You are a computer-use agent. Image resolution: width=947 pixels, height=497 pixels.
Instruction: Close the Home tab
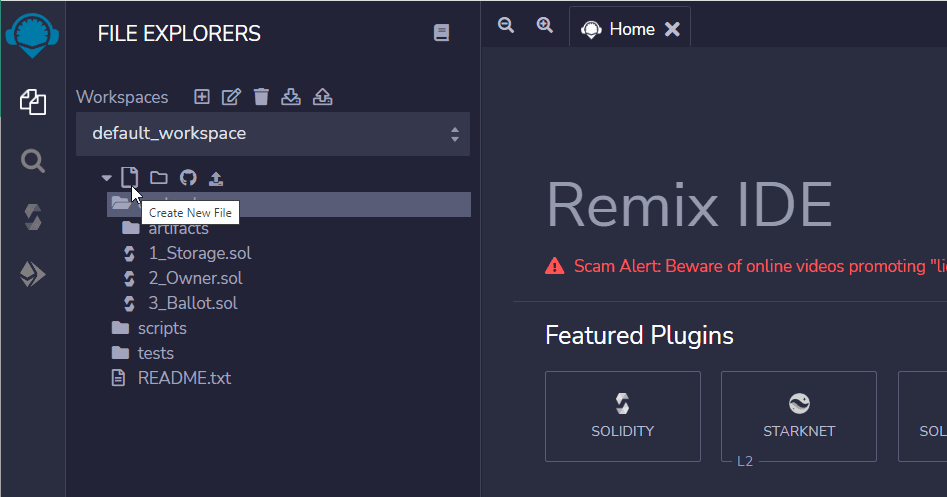pyautogui.click(x=672, y=29)
